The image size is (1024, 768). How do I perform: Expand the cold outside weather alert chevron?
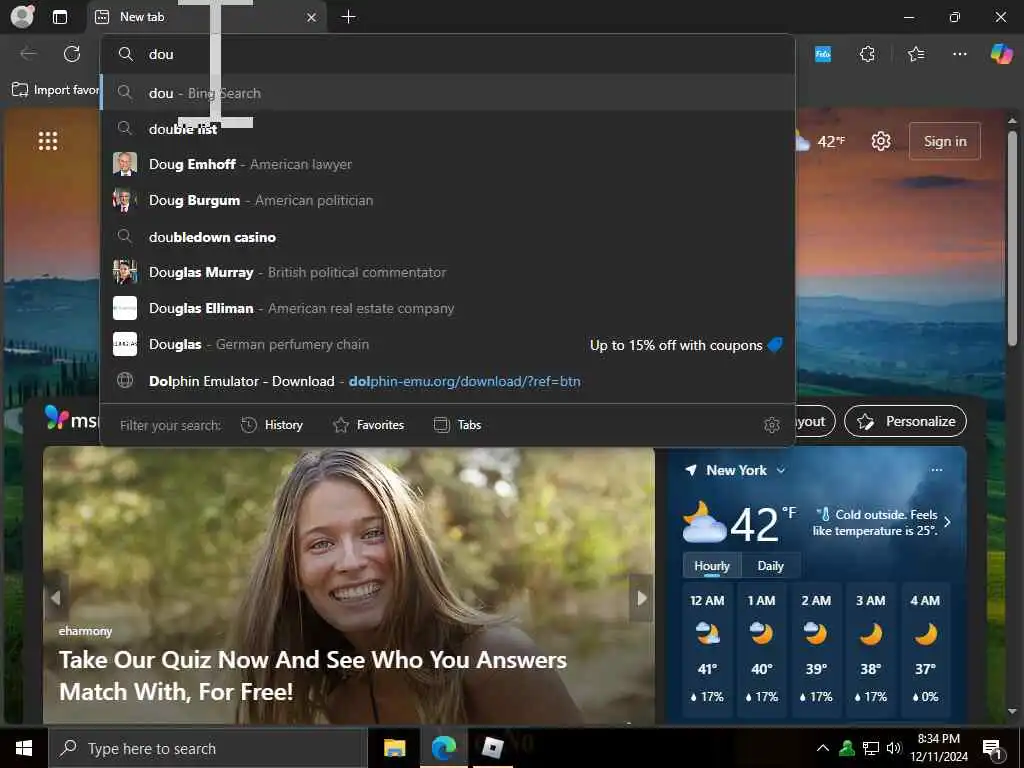pos(948,522)
